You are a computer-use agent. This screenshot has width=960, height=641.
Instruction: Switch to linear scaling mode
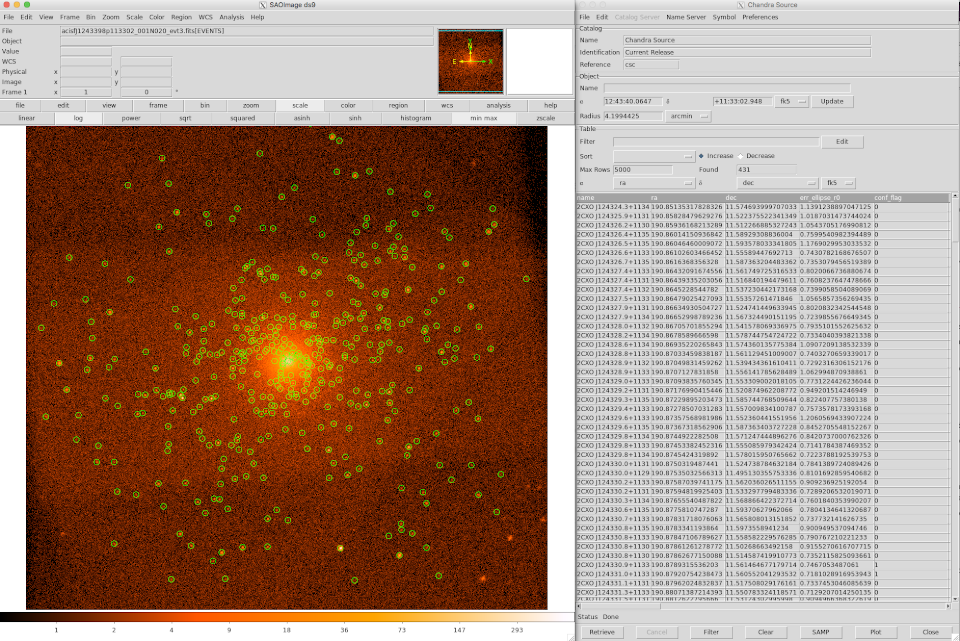26,118
